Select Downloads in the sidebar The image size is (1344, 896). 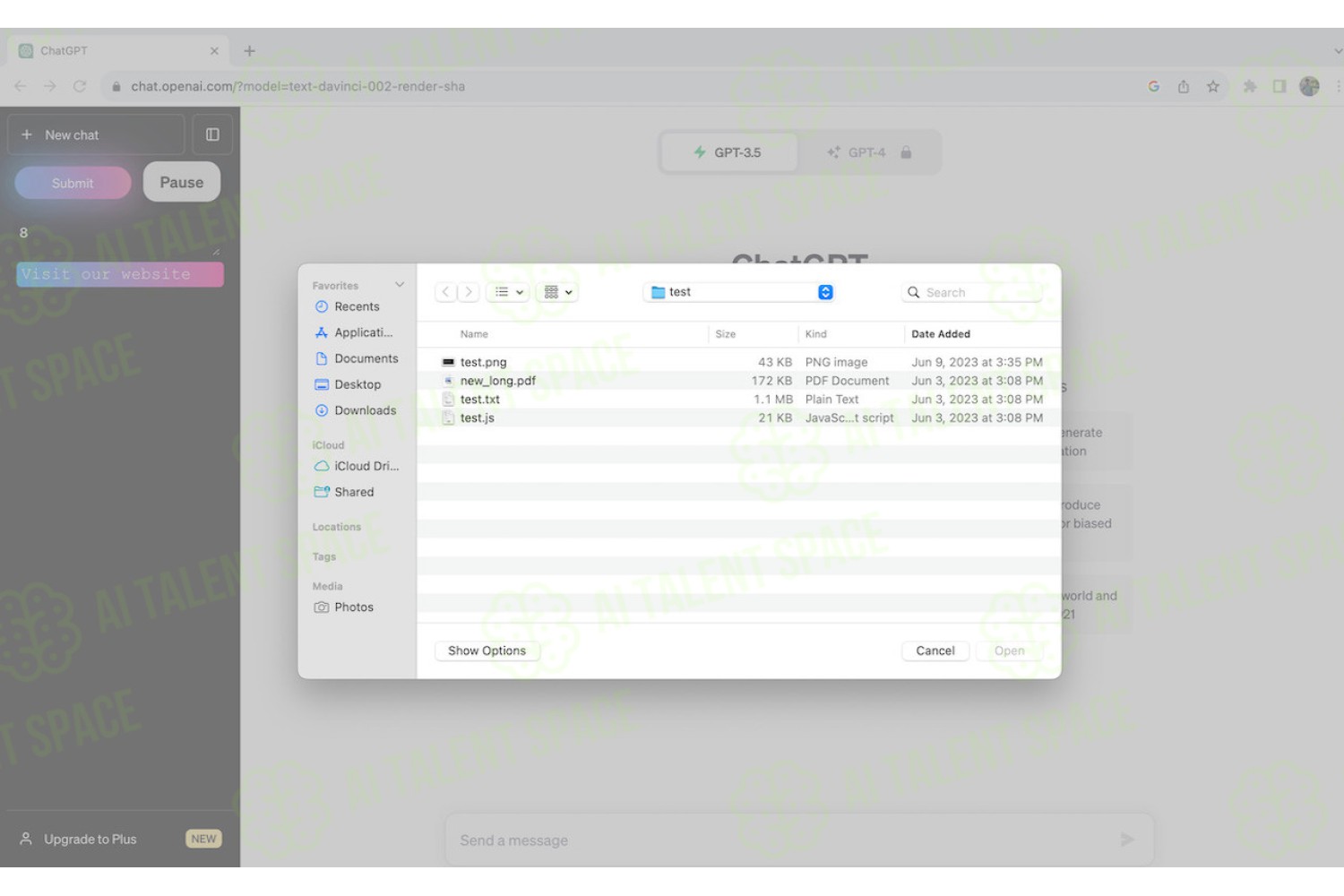355,410
